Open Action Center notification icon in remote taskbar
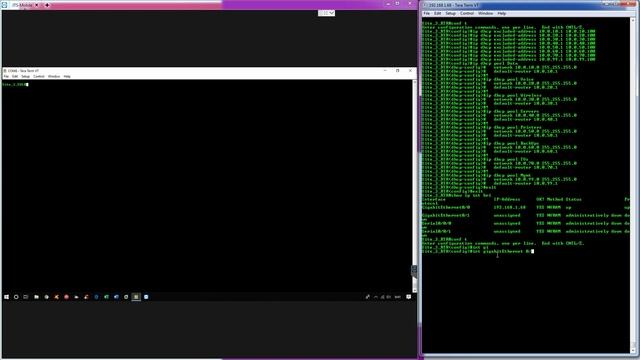The height and width of the screenshot is (360, 640). click(409, 297)
